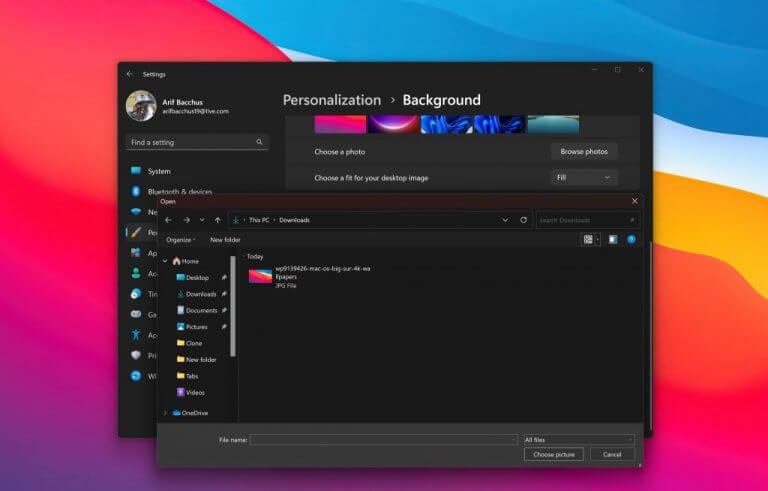Image resolution: width=768 pixels, height=491 pixels.
Task: Select the mac-os-big-sur wallpaper JPG file
Action: 310,277
